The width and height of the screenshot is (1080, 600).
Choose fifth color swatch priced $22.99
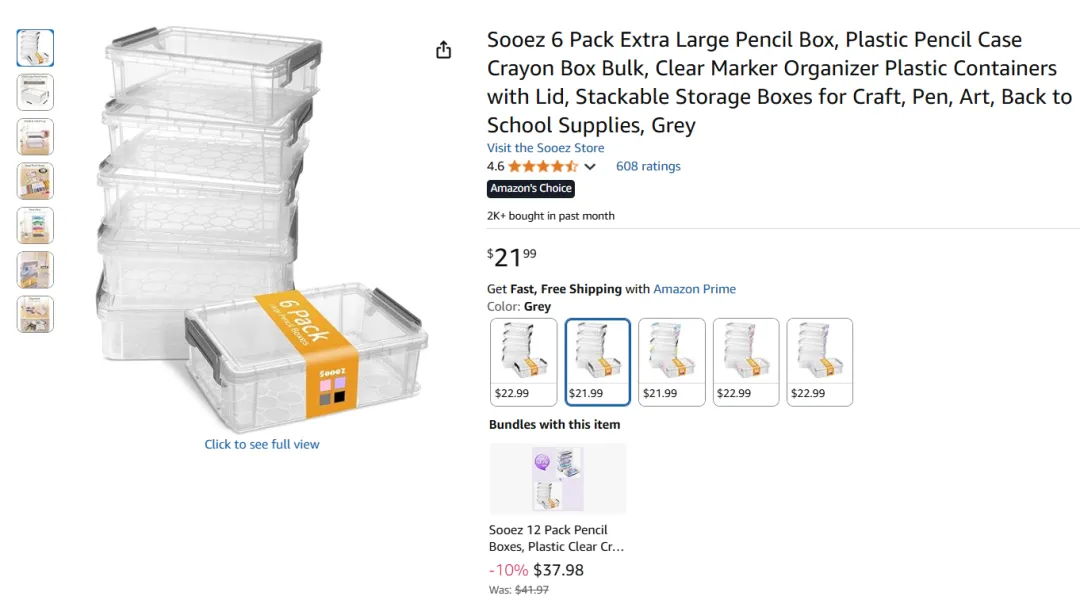pos(820,362)
